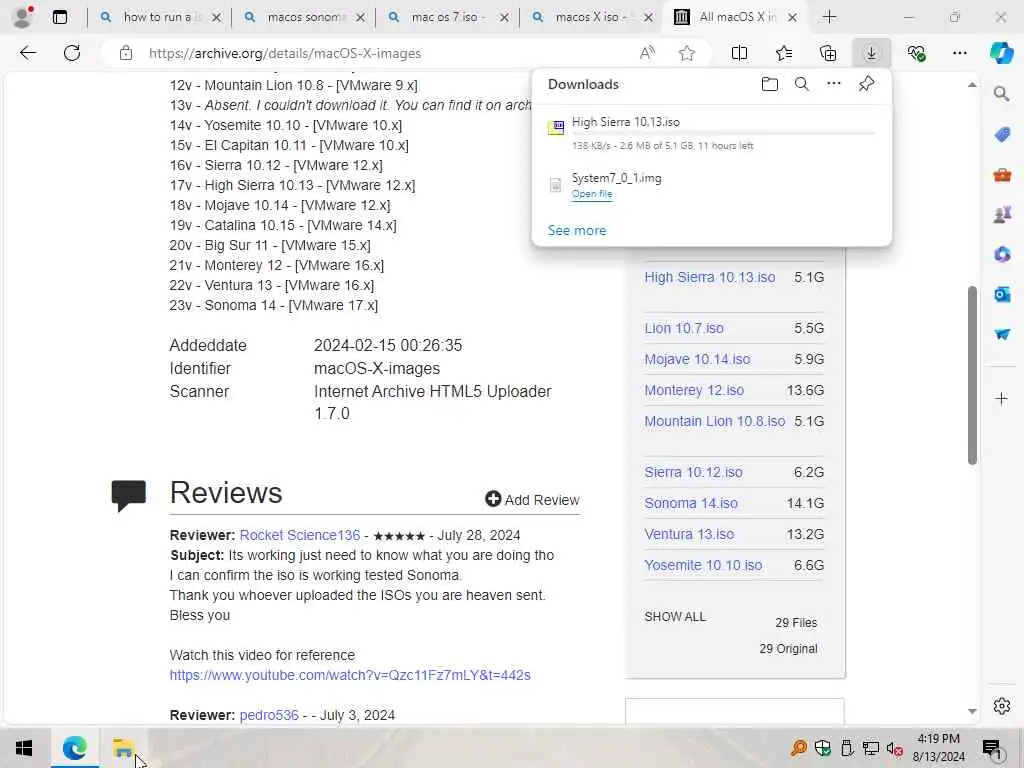Launch Copilot from the top-right icon

tap(1001, 53)
